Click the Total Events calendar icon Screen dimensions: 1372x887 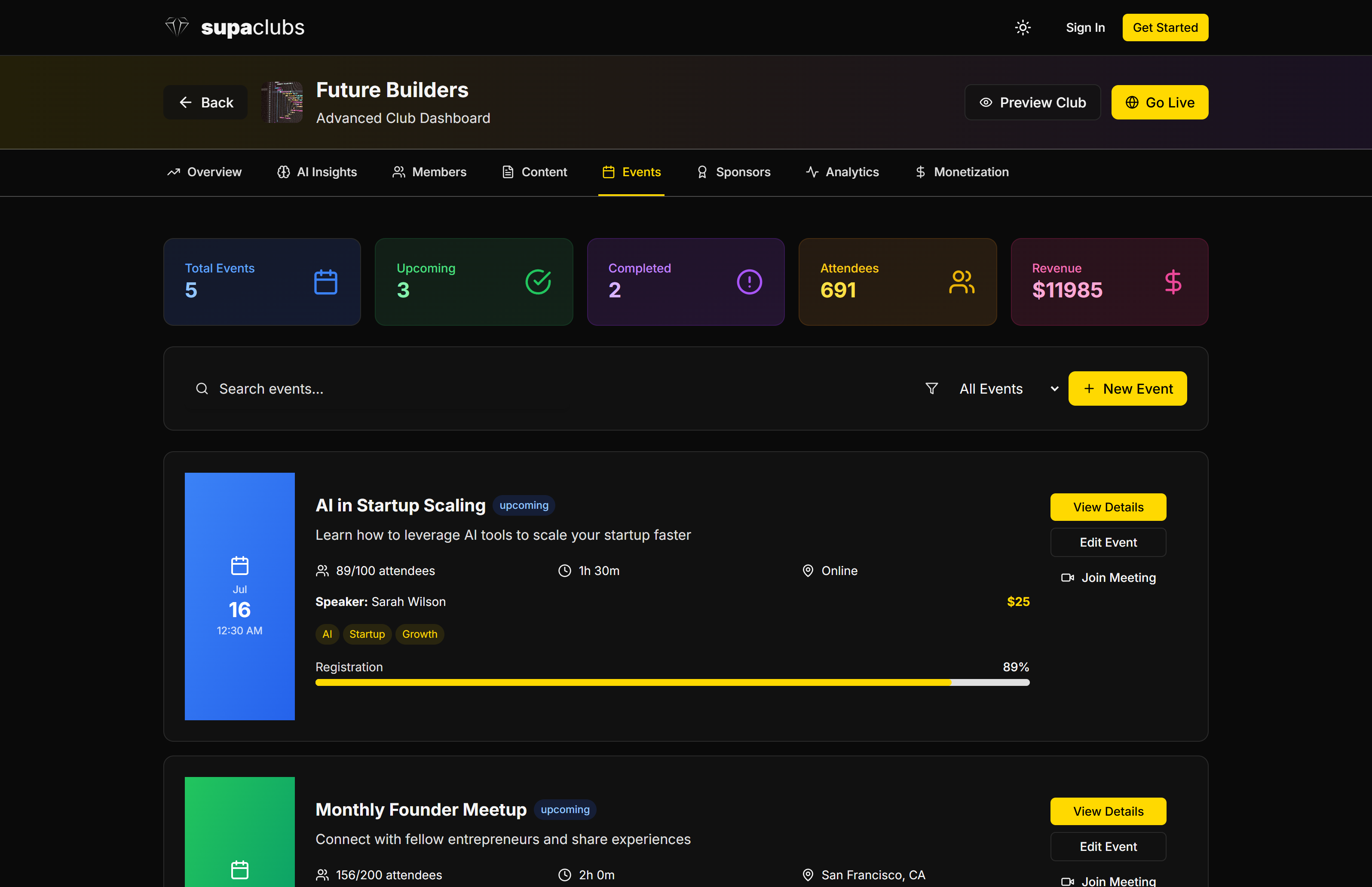325,282
